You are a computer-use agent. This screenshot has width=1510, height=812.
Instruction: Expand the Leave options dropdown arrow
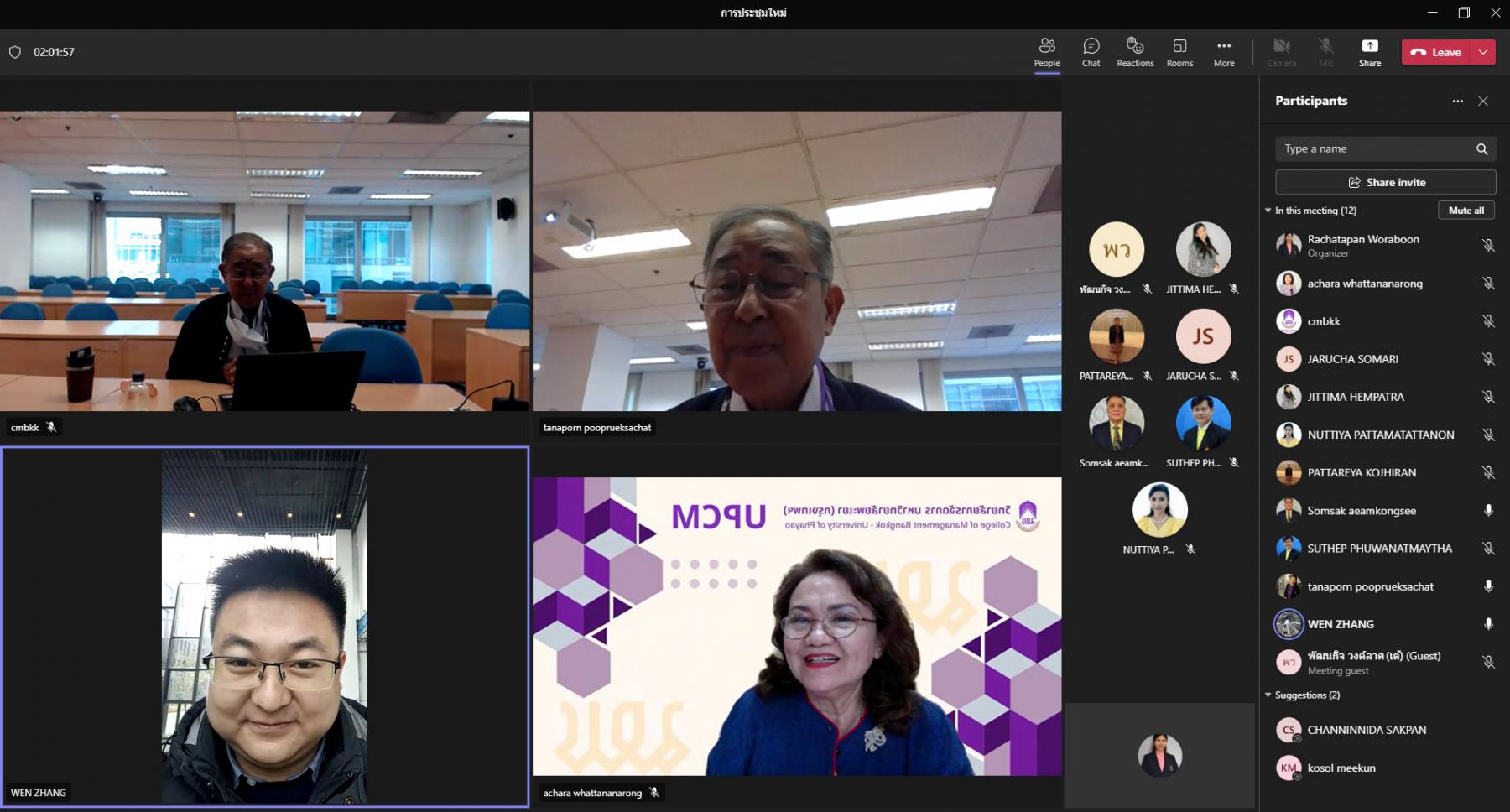tap(1483, 52)
